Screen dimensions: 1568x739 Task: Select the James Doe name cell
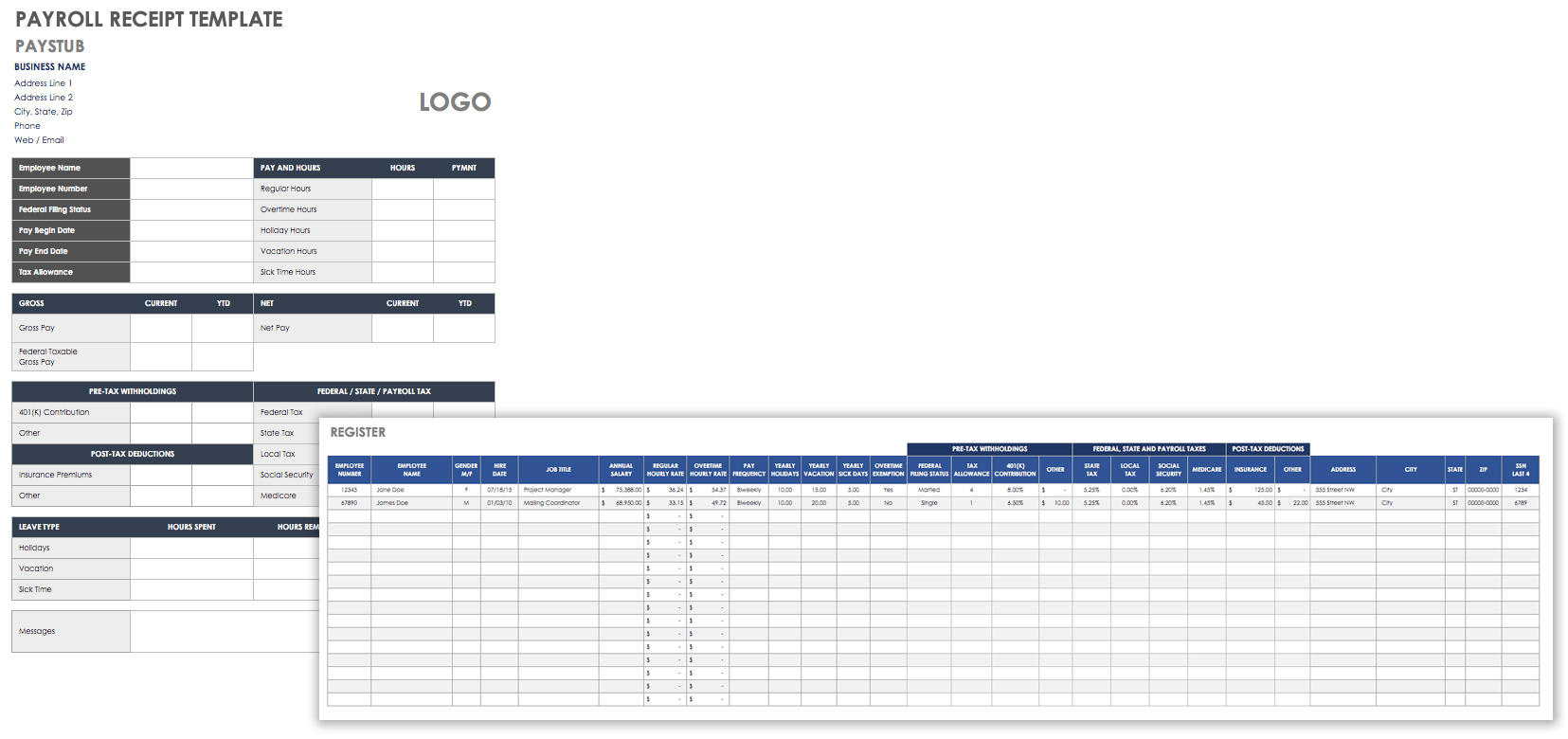pyautogui.click(x=411, y=503)
